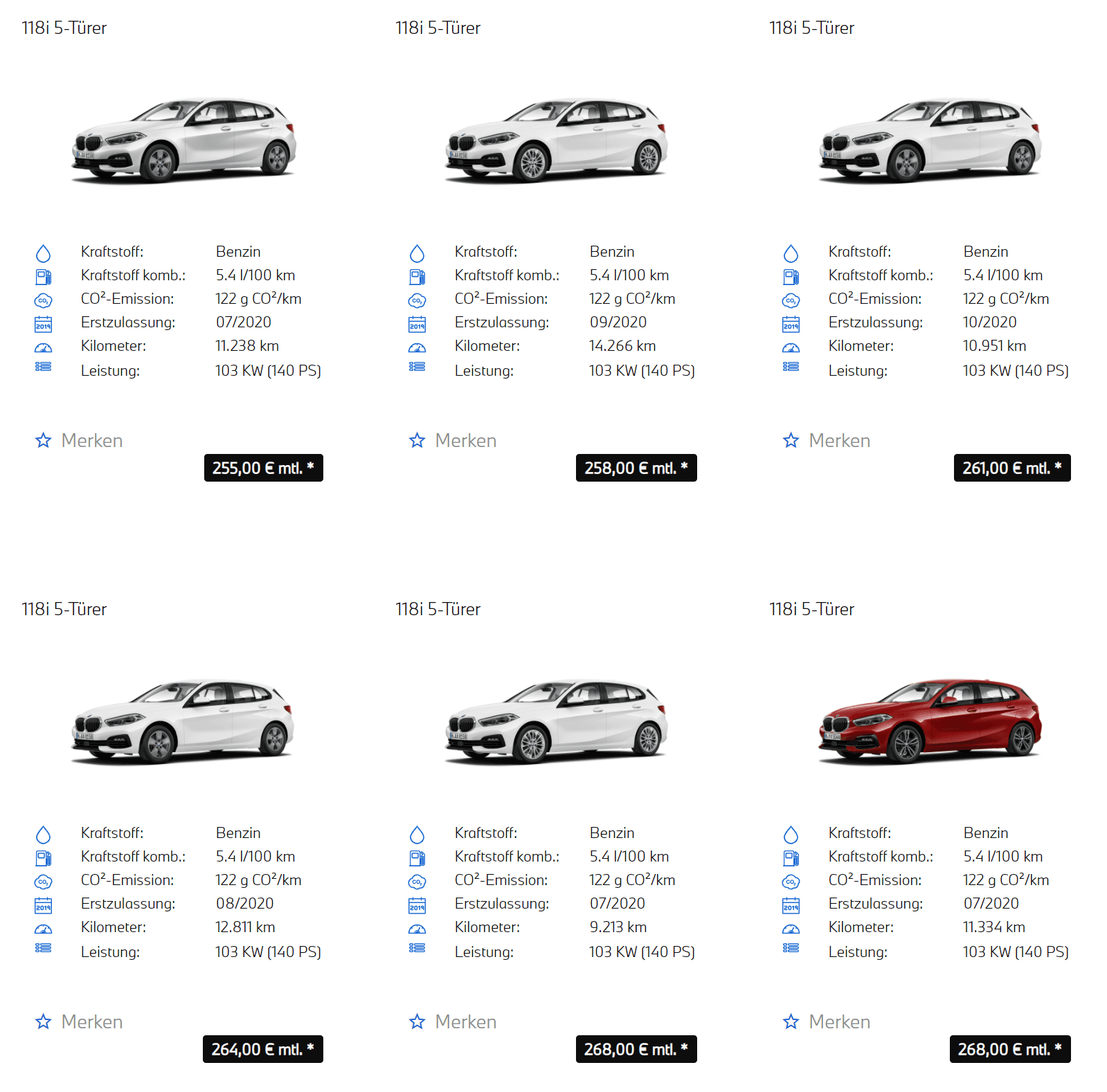This screenshot has width=1107, height=1092.
Task: Click the text 11.334 km
Action: [994, 927]
